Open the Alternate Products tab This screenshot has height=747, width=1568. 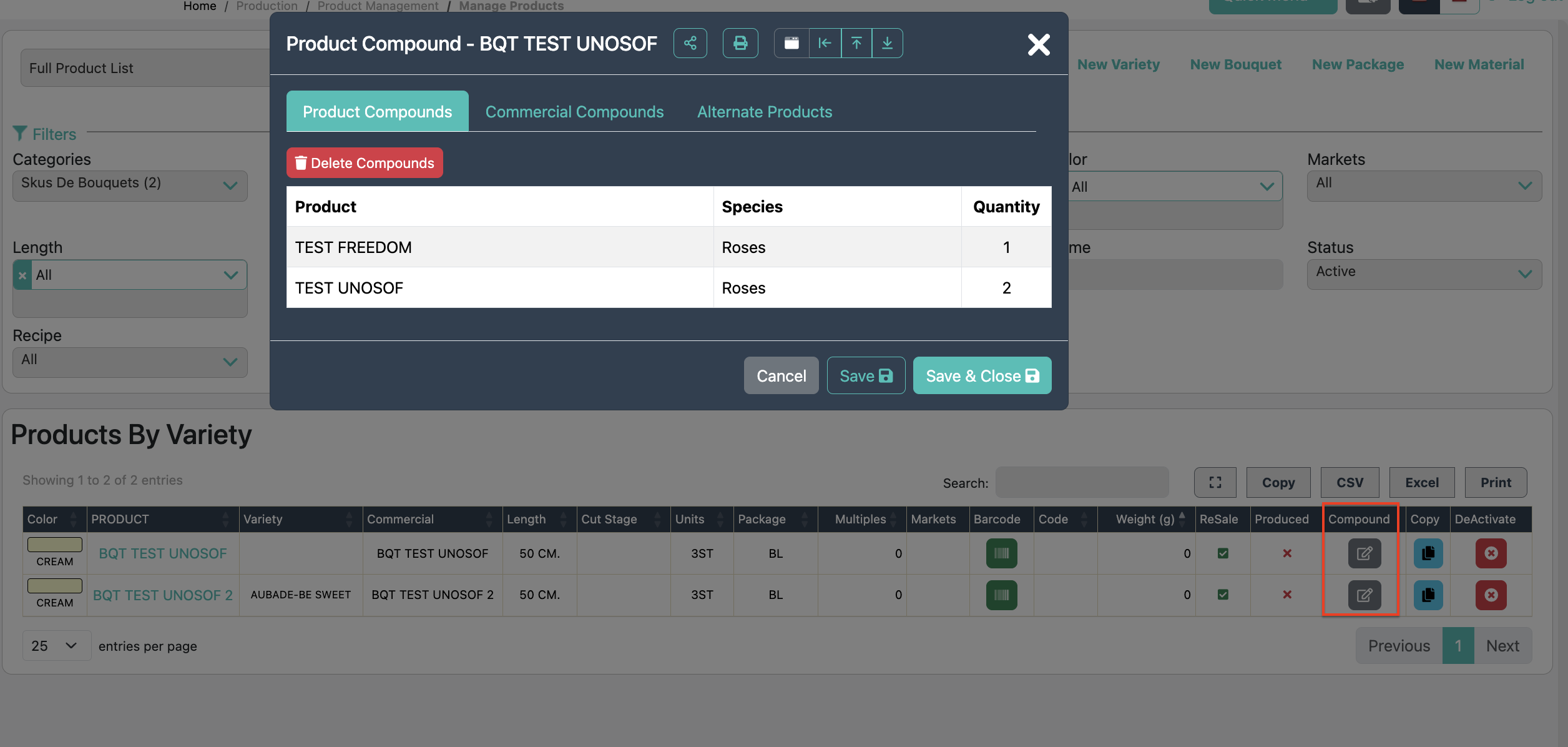(764, 112)
